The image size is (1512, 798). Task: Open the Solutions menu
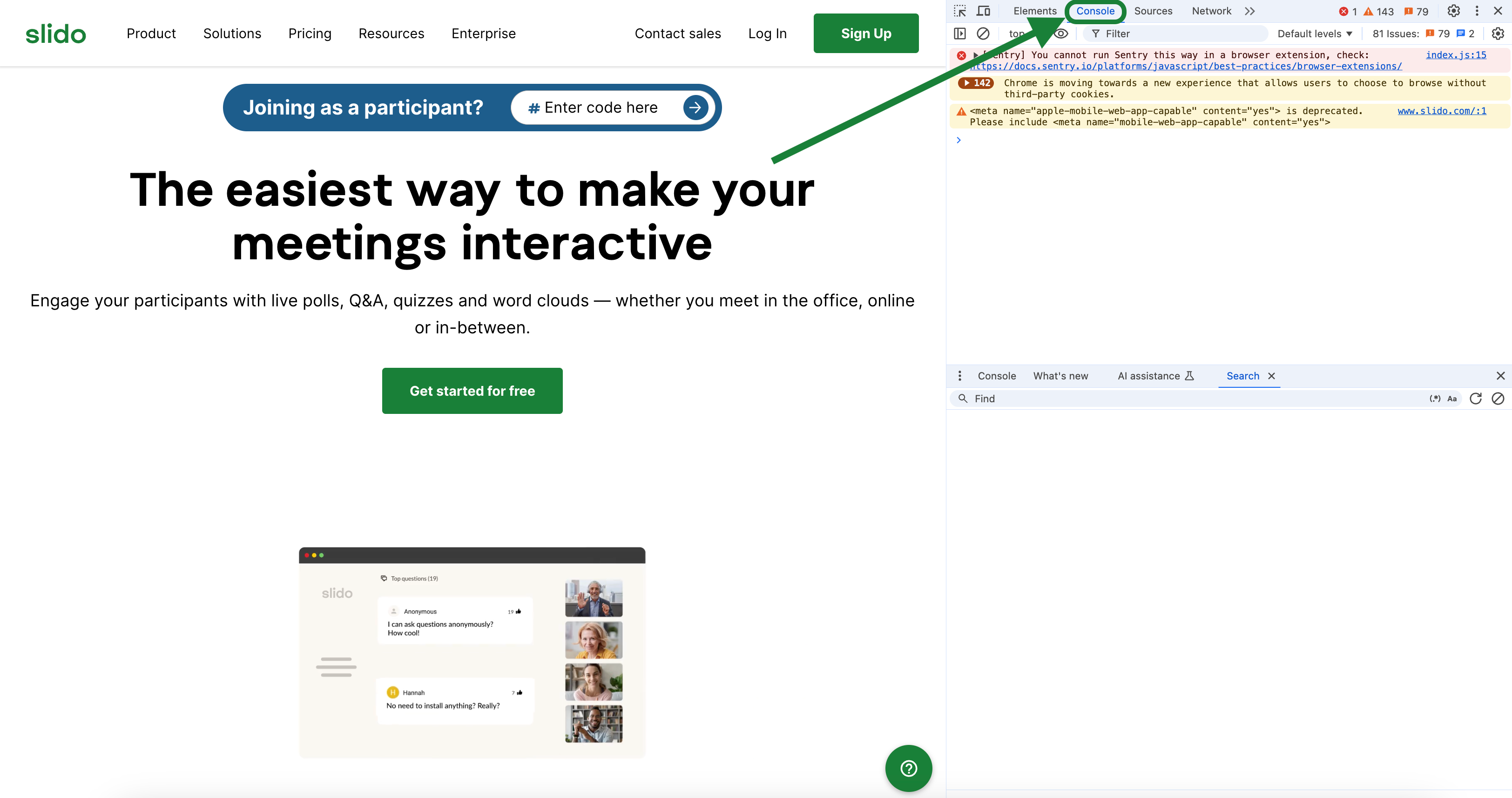[x=232, y=34]
